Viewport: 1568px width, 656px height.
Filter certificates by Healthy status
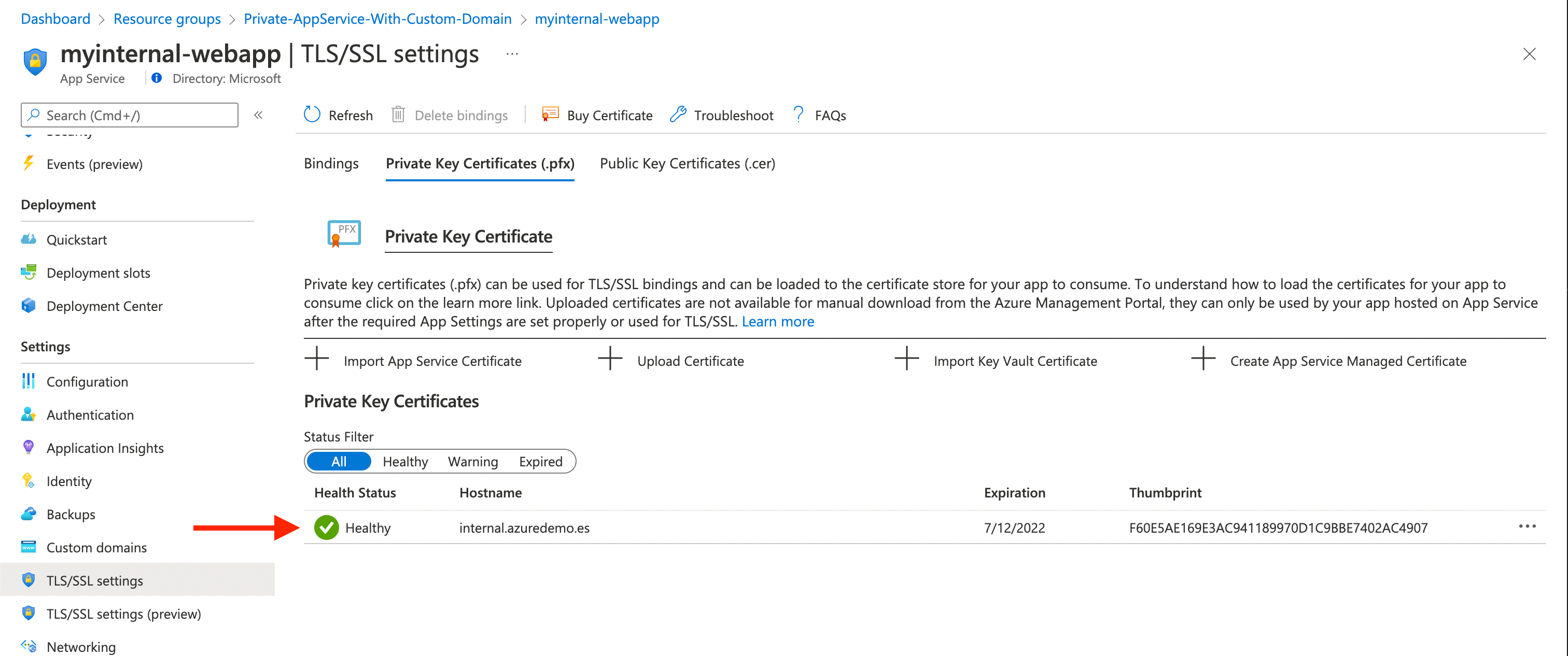[x=405, y=461]
